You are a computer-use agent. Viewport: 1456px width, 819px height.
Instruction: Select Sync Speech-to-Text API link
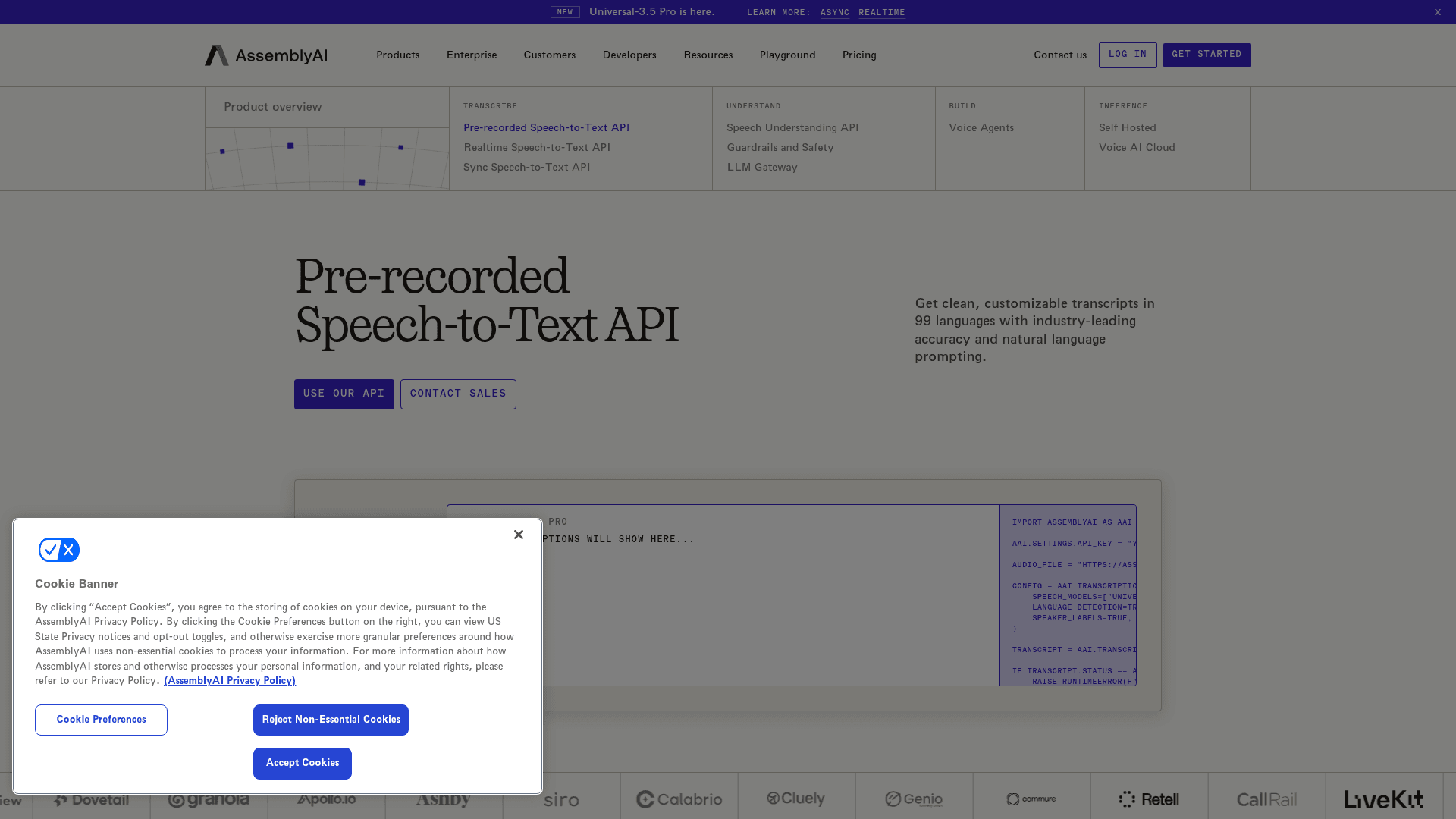[x=527, y=168]
